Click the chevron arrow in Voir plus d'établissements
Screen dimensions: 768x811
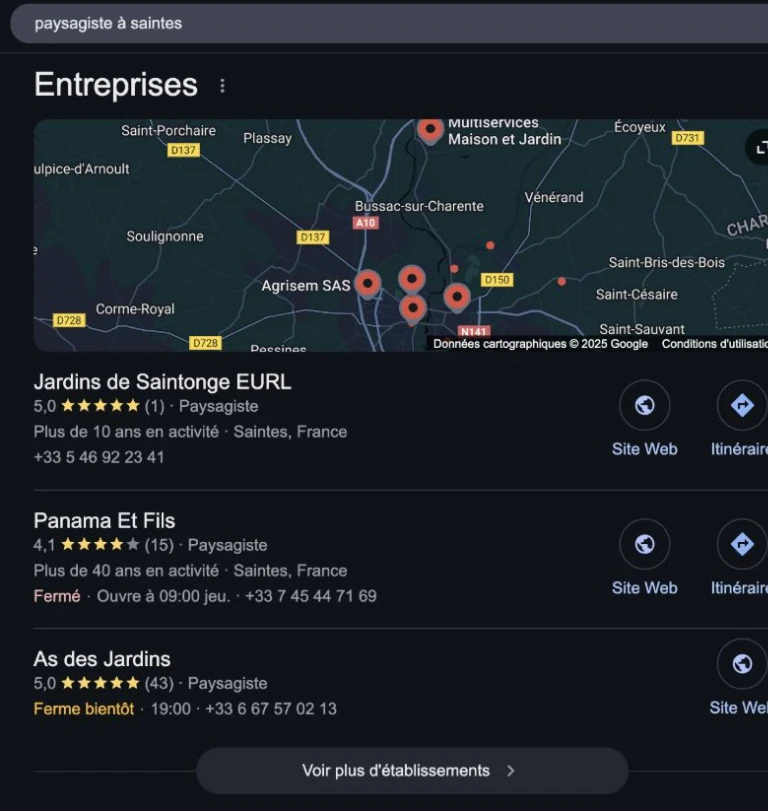511,771
